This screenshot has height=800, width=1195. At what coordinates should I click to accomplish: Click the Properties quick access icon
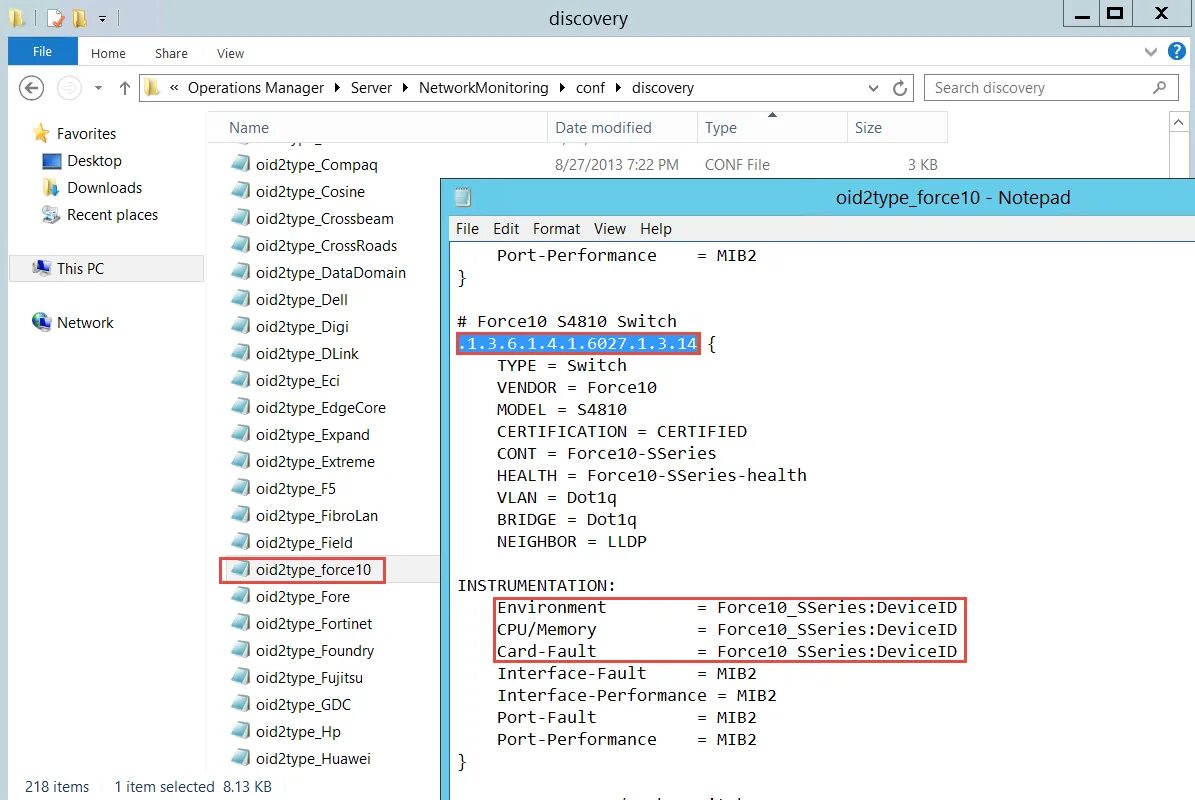pos(56,18)
